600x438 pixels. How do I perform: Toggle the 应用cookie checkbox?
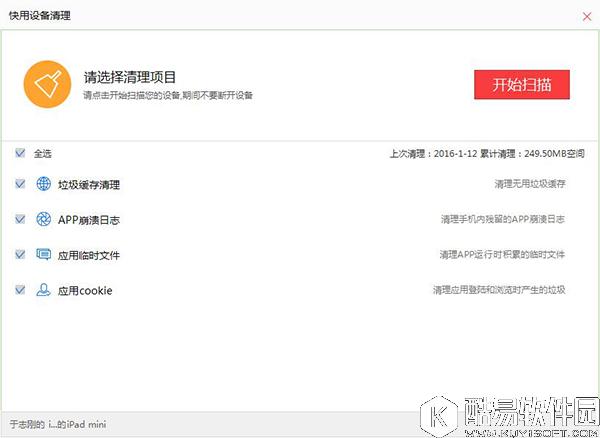tap(20, 290)
